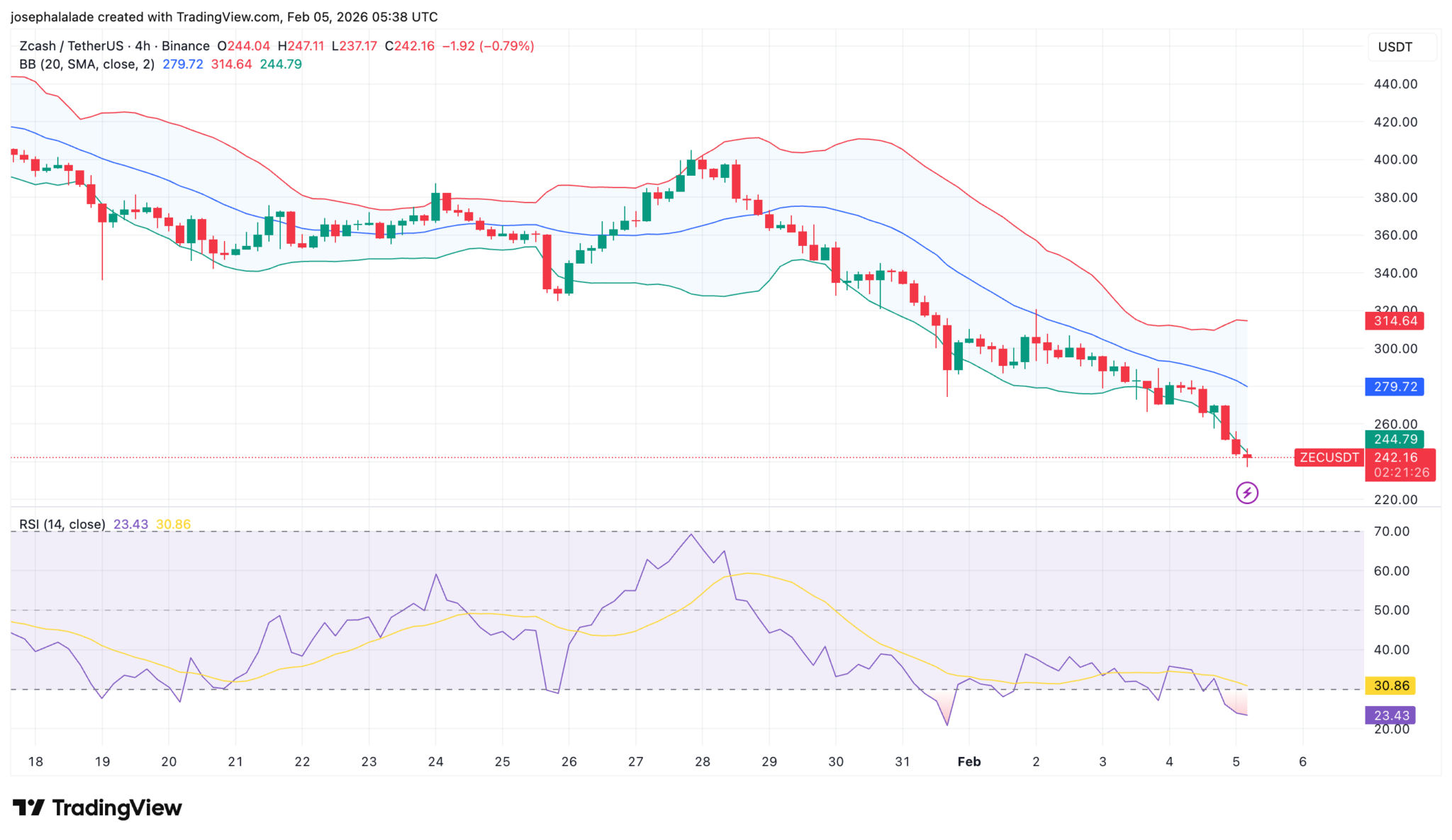Click date 5 on the time axis
Screen dimensions: 1452x840
tap(1236, 762)
